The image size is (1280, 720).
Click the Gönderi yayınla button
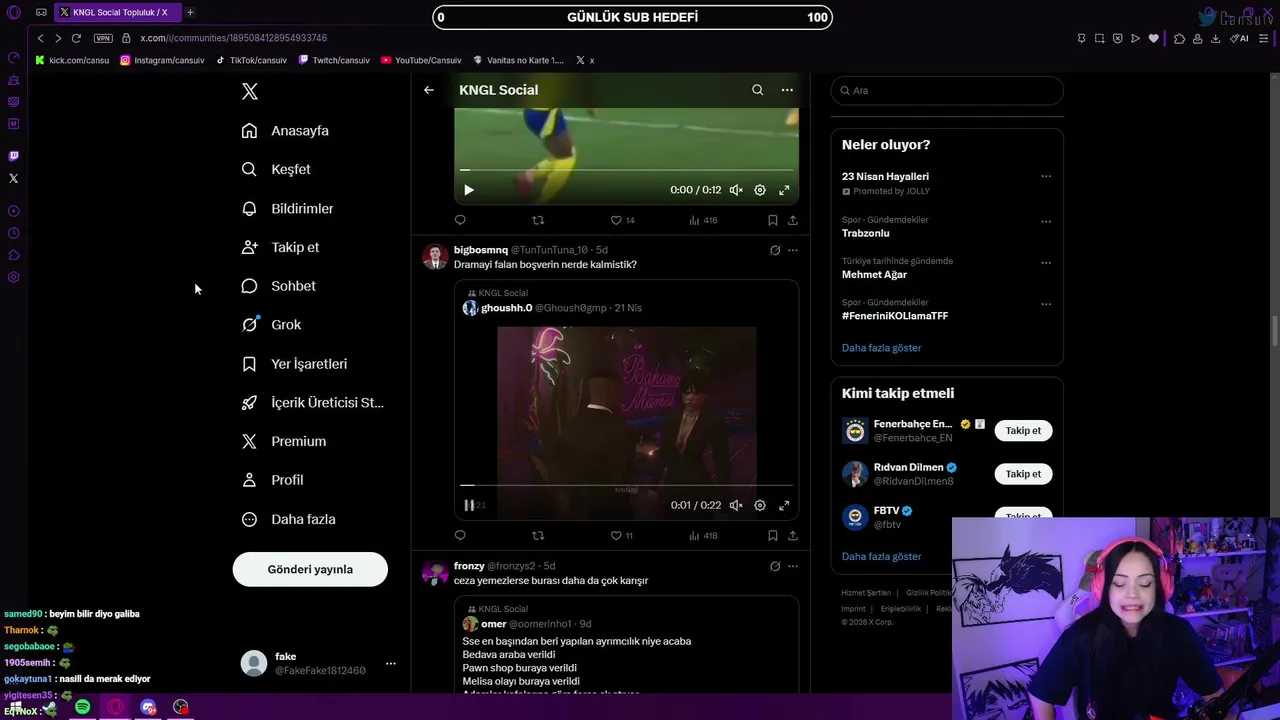[x=310, y=569]
